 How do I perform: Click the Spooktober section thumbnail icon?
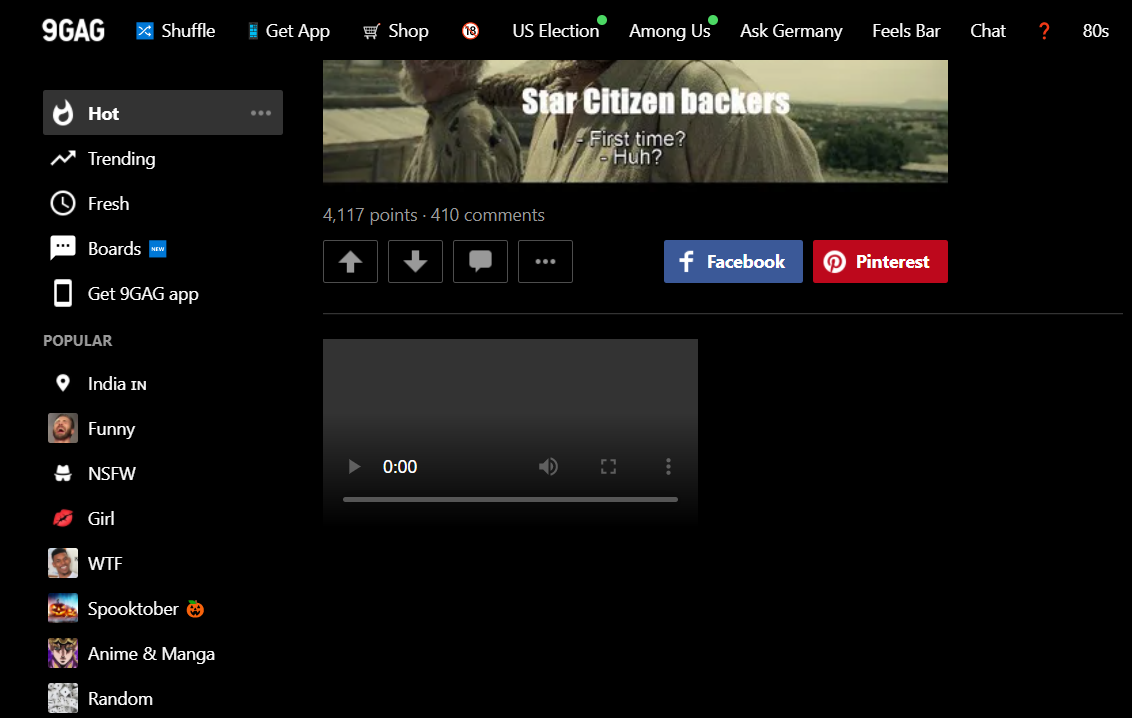click(63, 608)
